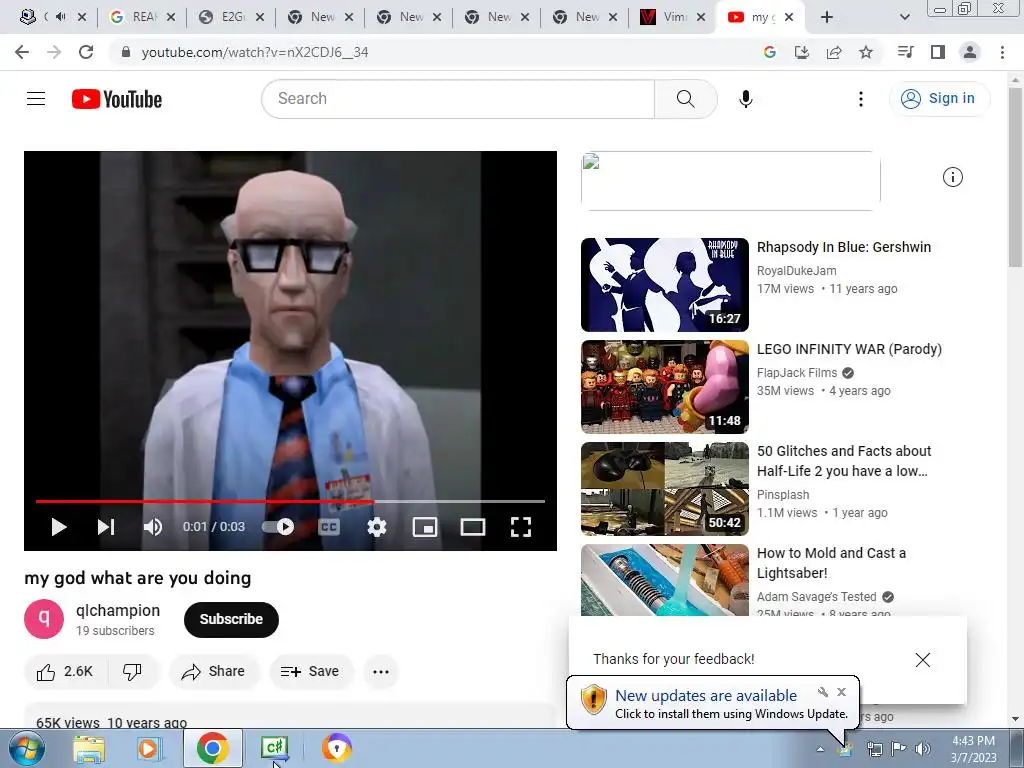Image resolution: width=1024 pixels, height=768 pixels.
Task: Open YouTube settings three-dot menu
Action: 861,99
